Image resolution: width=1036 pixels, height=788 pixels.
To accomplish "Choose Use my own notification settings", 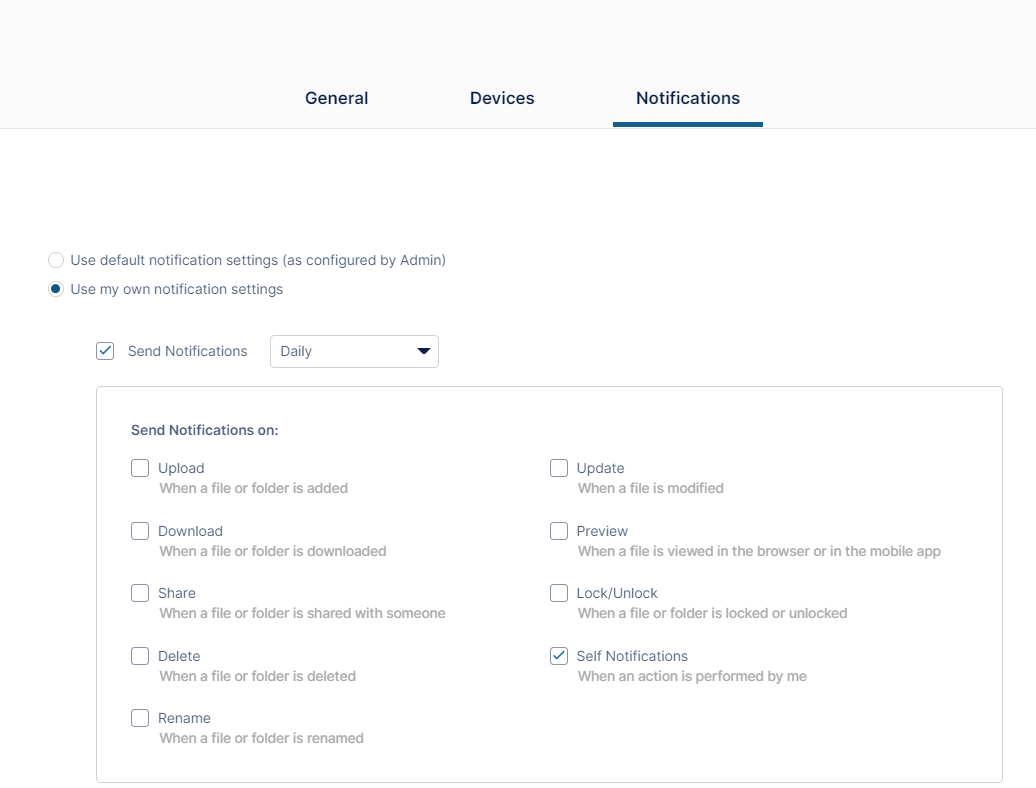I will click(57, 290).
